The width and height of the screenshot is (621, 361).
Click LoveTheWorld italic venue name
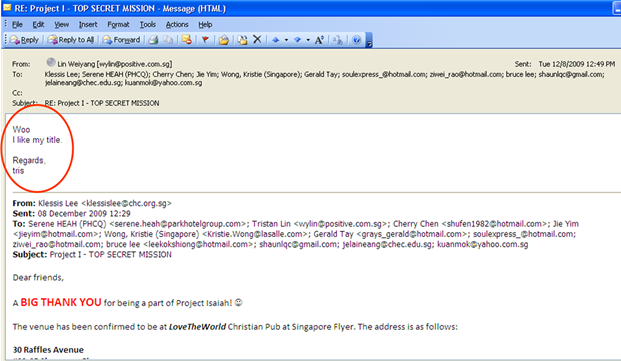tap(197, 327)
